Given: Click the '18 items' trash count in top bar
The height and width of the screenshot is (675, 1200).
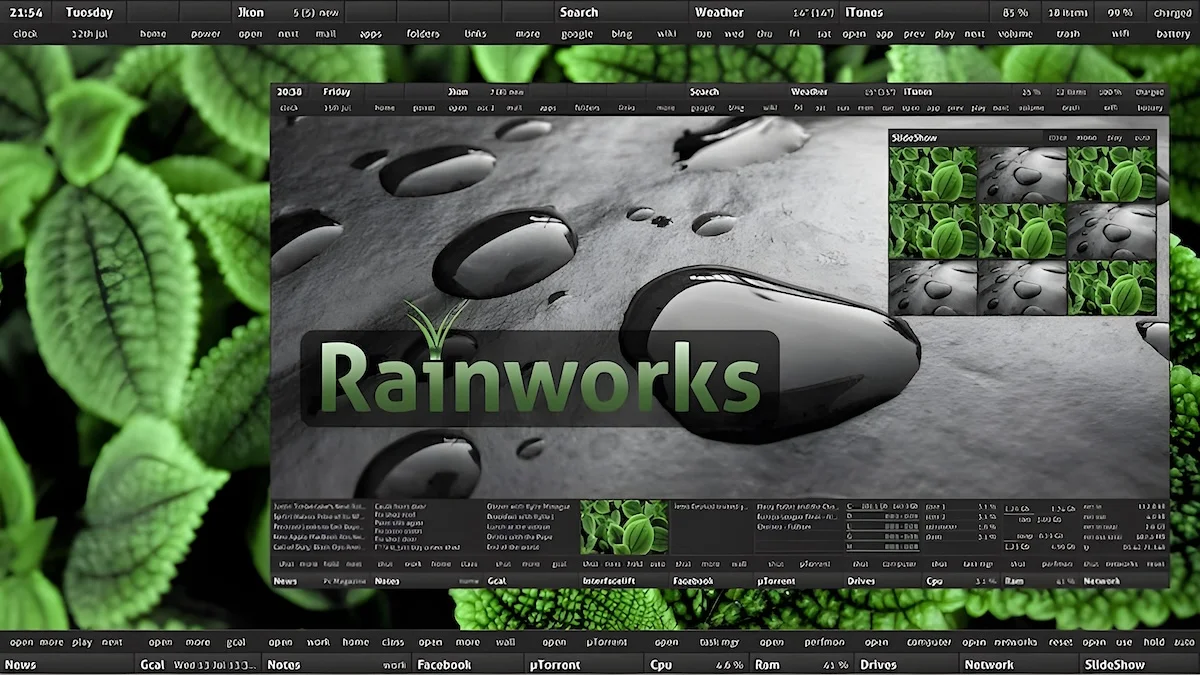Looking at the screenshot, I should [1068, 12].
